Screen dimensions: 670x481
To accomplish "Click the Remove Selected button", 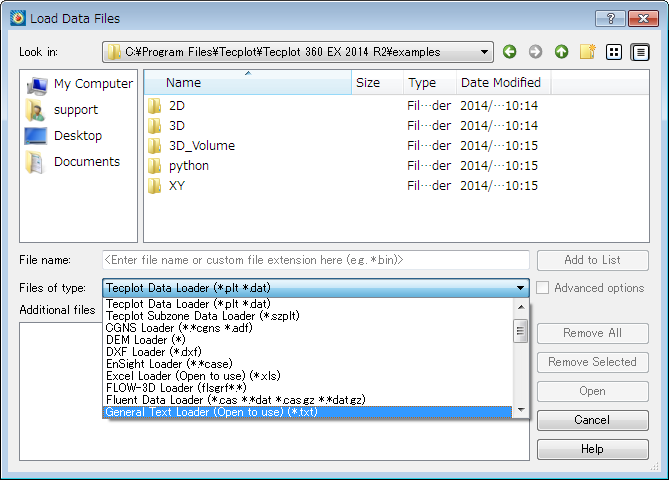I will 593,362.
